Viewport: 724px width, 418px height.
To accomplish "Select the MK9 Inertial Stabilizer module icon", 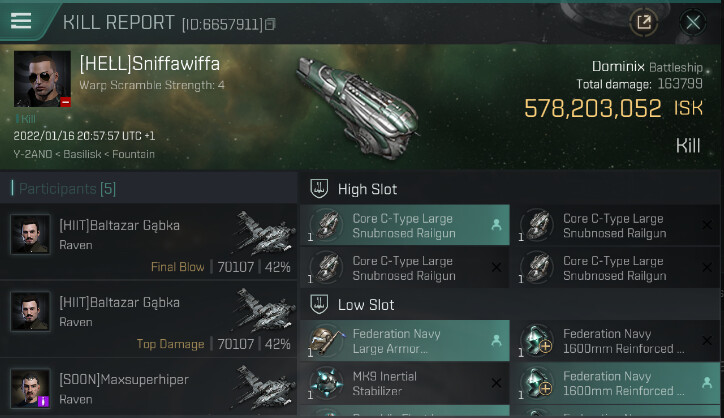I will (x=325, y=384).
